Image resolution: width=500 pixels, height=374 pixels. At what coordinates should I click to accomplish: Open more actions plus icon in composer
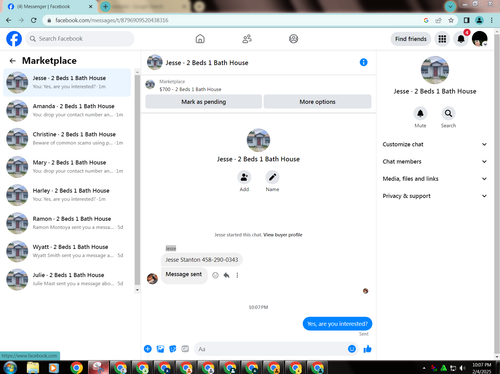point(148,349)
